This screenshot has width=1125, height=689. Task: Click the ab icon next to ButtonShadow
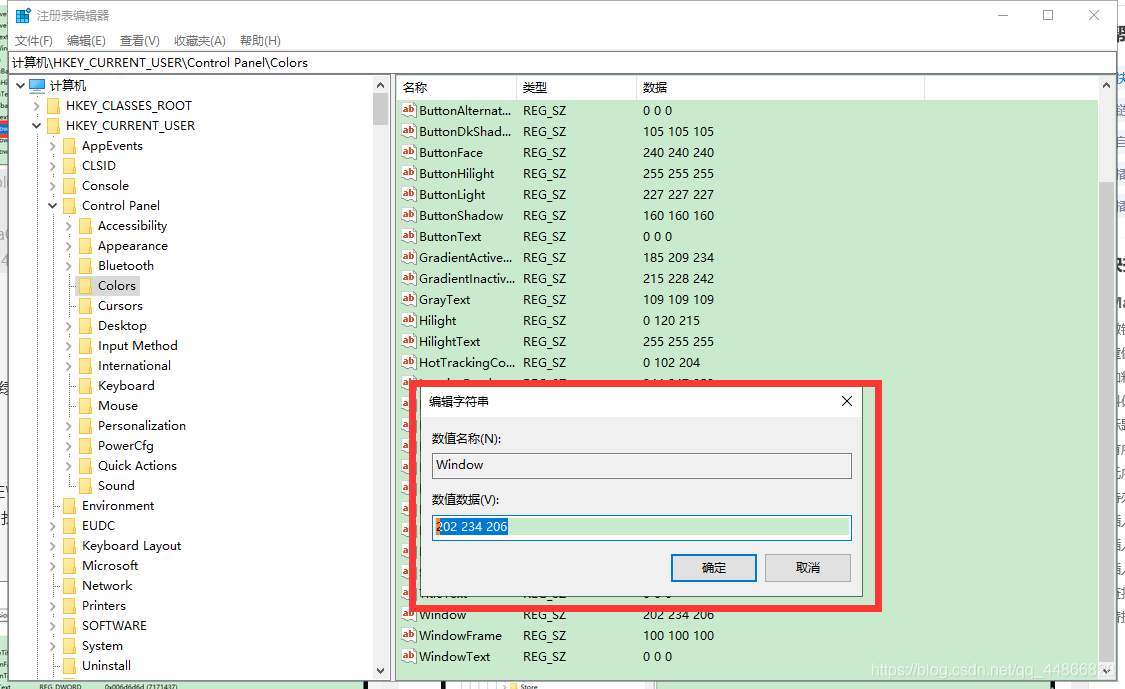(408, 215)
